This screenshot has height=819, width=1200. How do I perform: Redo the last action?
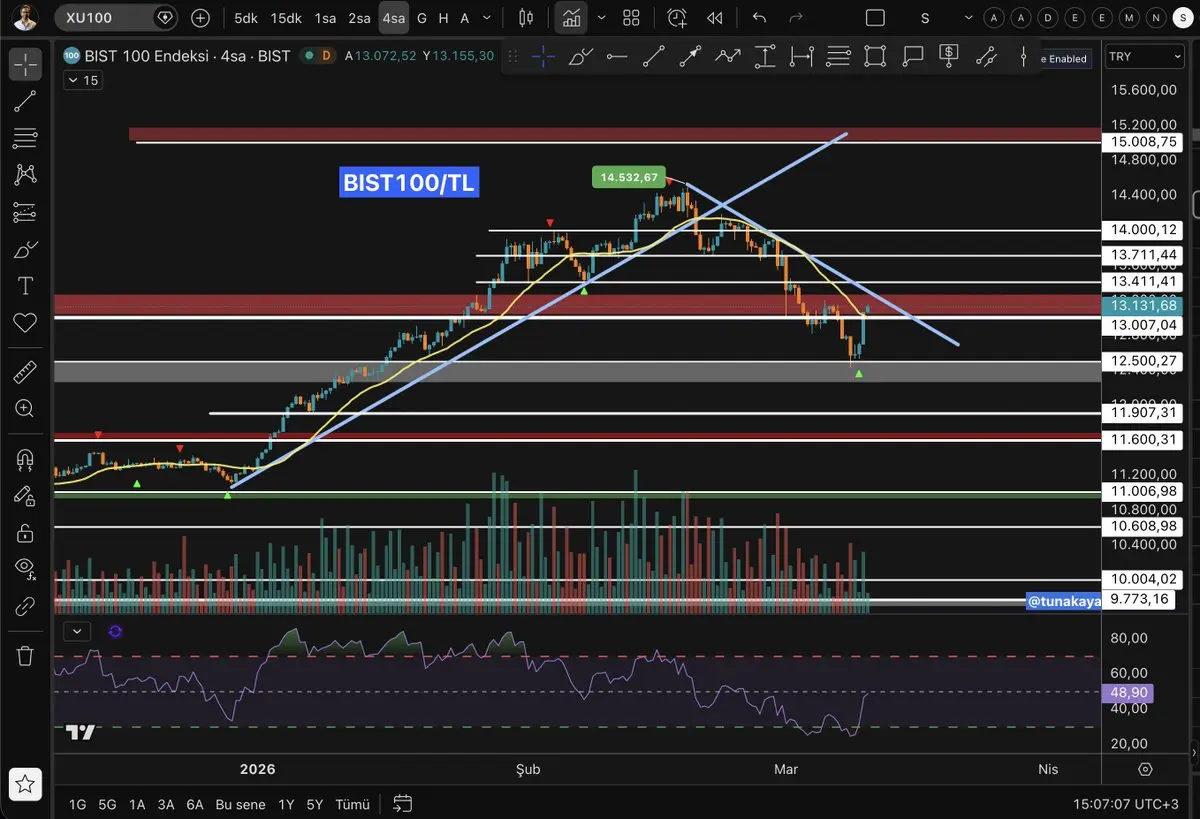(x=796, y=18)
